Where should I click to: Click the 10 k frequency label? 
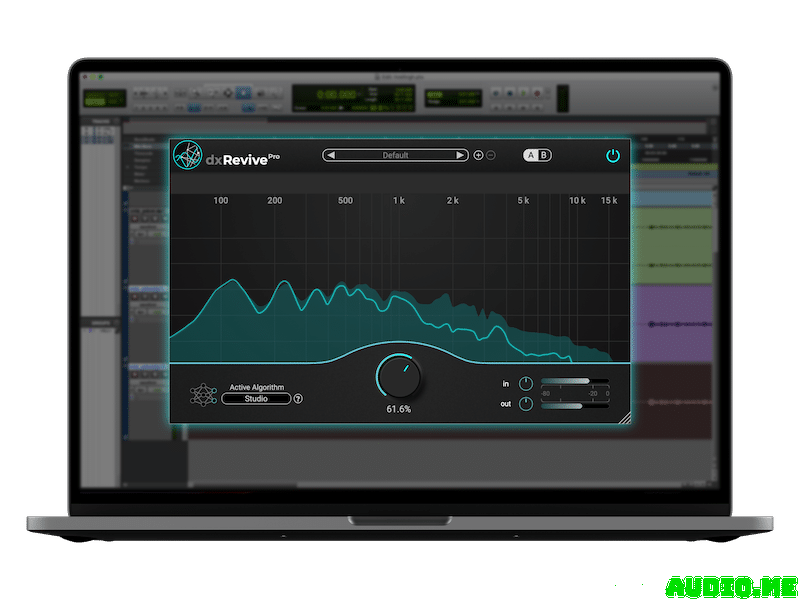577,201
